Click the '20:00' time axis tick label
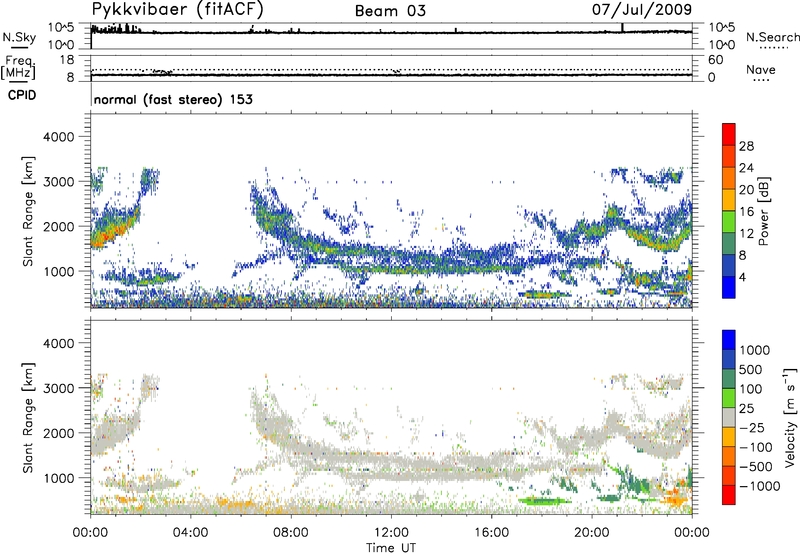Screen dimensions: 800x554 592,533
